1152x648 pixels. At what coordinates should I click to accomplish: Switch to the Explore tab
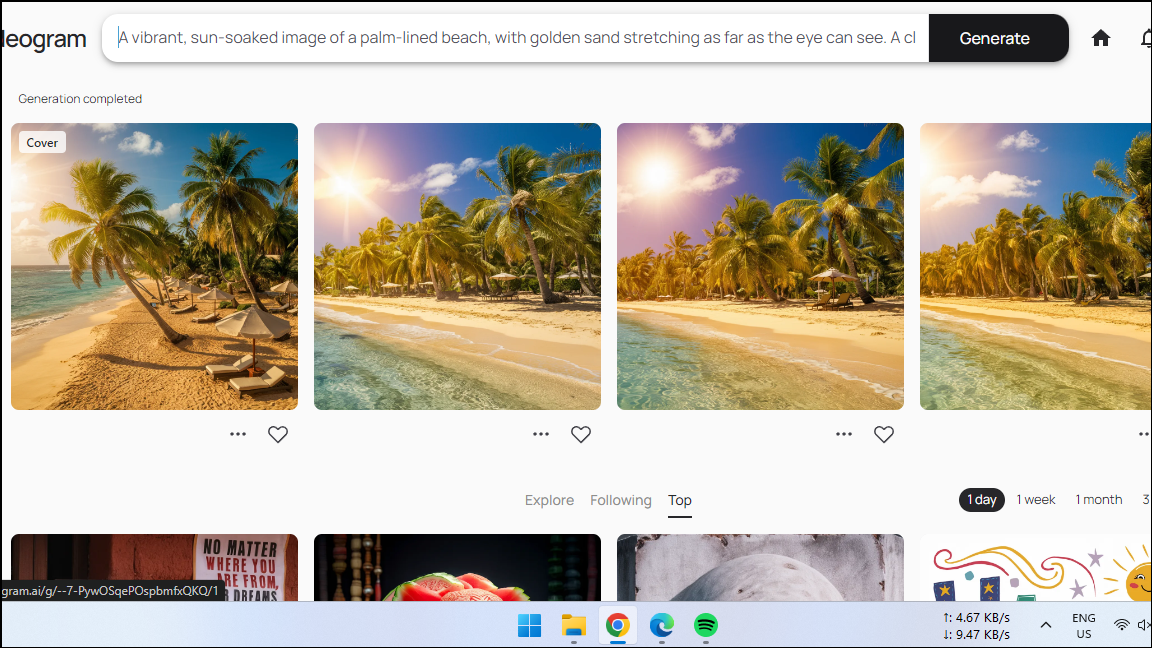(549, 500)
